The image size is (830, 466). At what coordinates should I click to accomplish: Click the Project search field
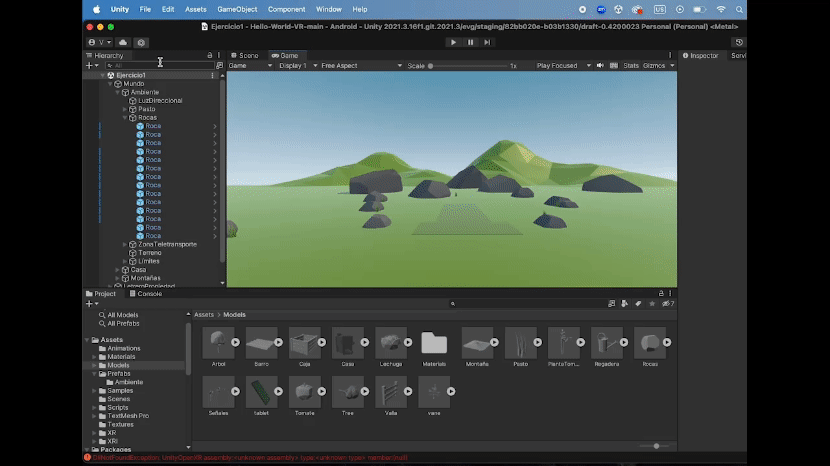pyautogui.click(x=527, y=304)
